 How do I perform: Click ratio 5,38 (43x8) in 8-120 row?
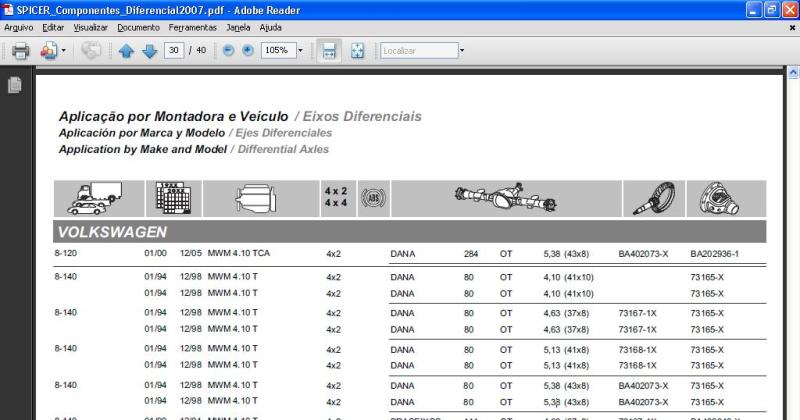(566, 254)
